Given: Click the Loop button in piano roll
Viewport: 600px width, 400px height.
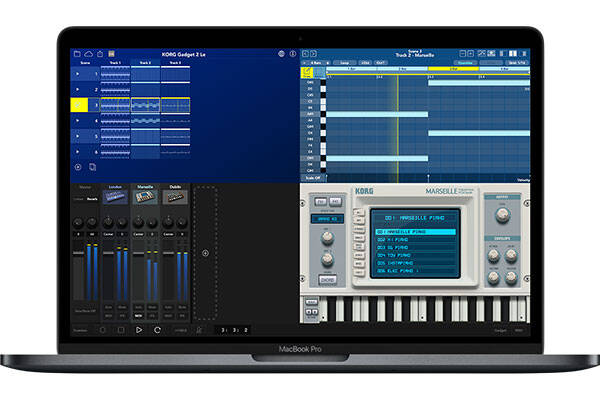Looking at the screenshot, I should (345, 63).
